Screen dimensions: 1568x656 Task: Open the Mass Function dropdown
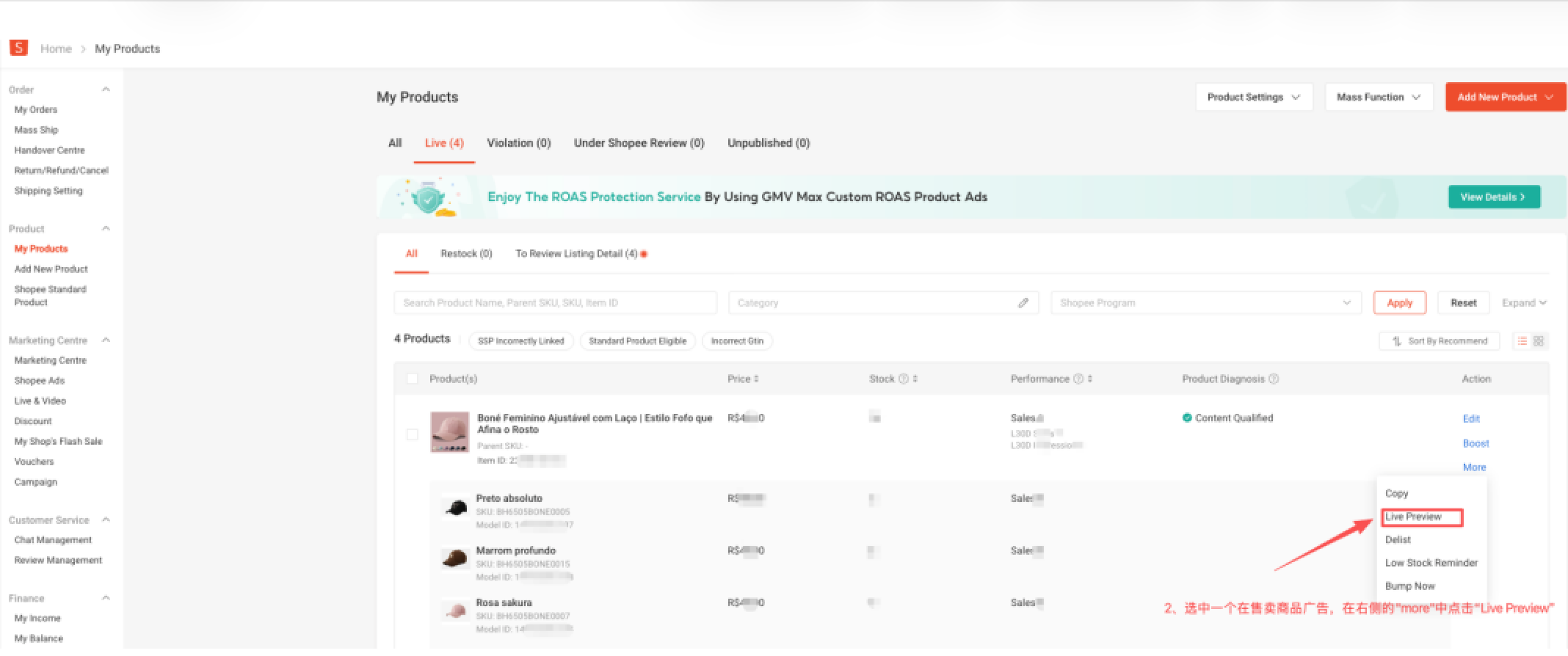click(1379, 97)
